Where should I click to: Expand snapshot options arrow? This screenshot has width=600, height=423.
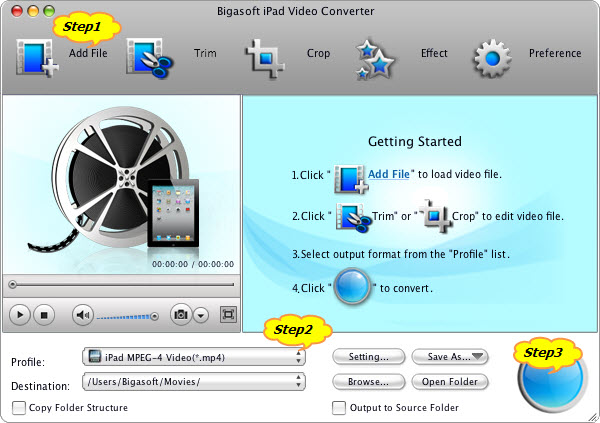pos(201,315)
